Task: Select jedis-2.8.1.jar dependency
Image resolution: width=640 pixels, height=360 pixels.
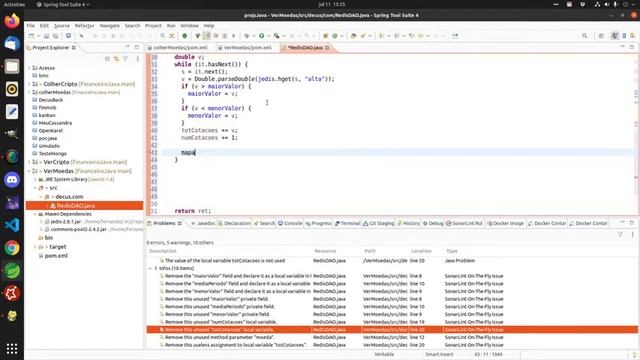Action: pyautogui.click(x=66, y=222)
